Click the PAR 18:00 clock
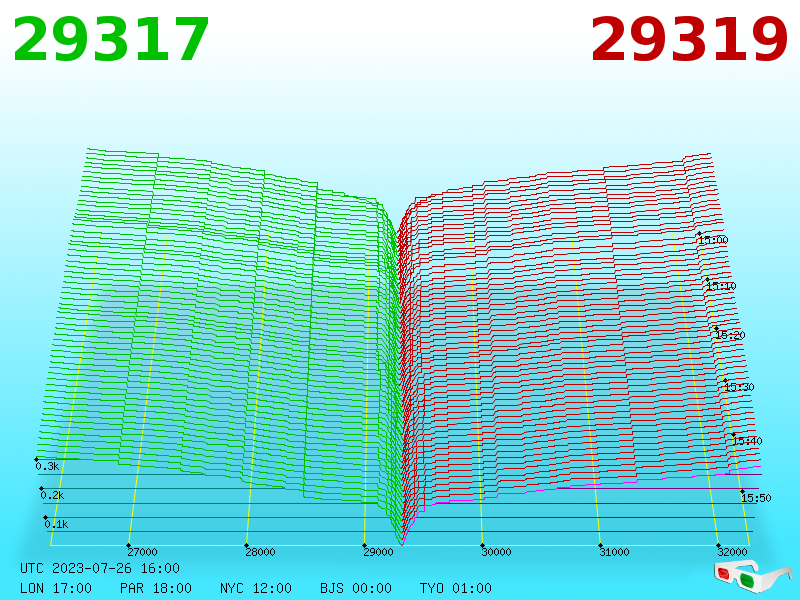The width and height of the screenshot is (800, 600). (156, 588)
